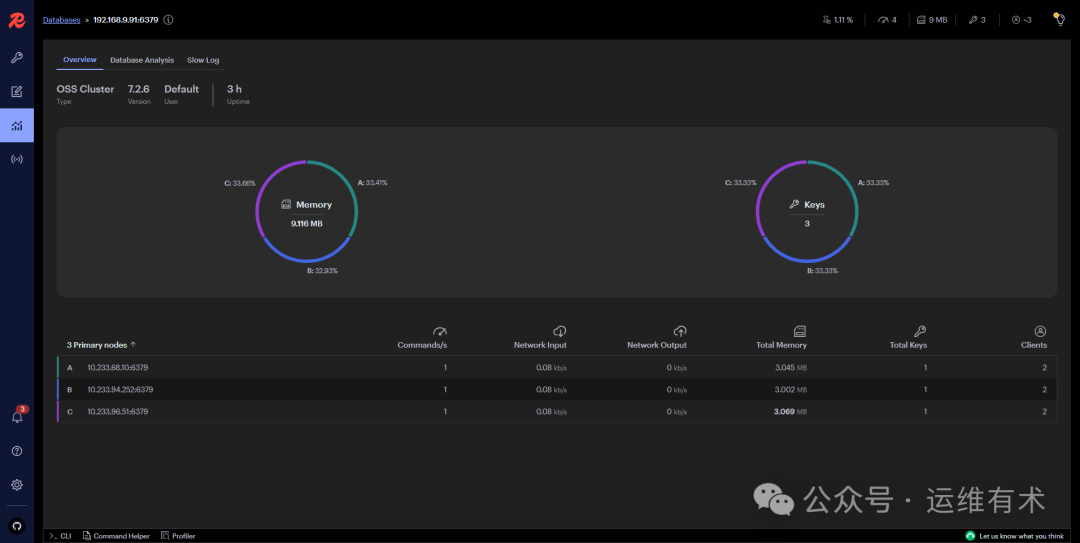The width and height of the screenshot is (1080, 543).
Task: Click the Default user value
Action: 181,89
